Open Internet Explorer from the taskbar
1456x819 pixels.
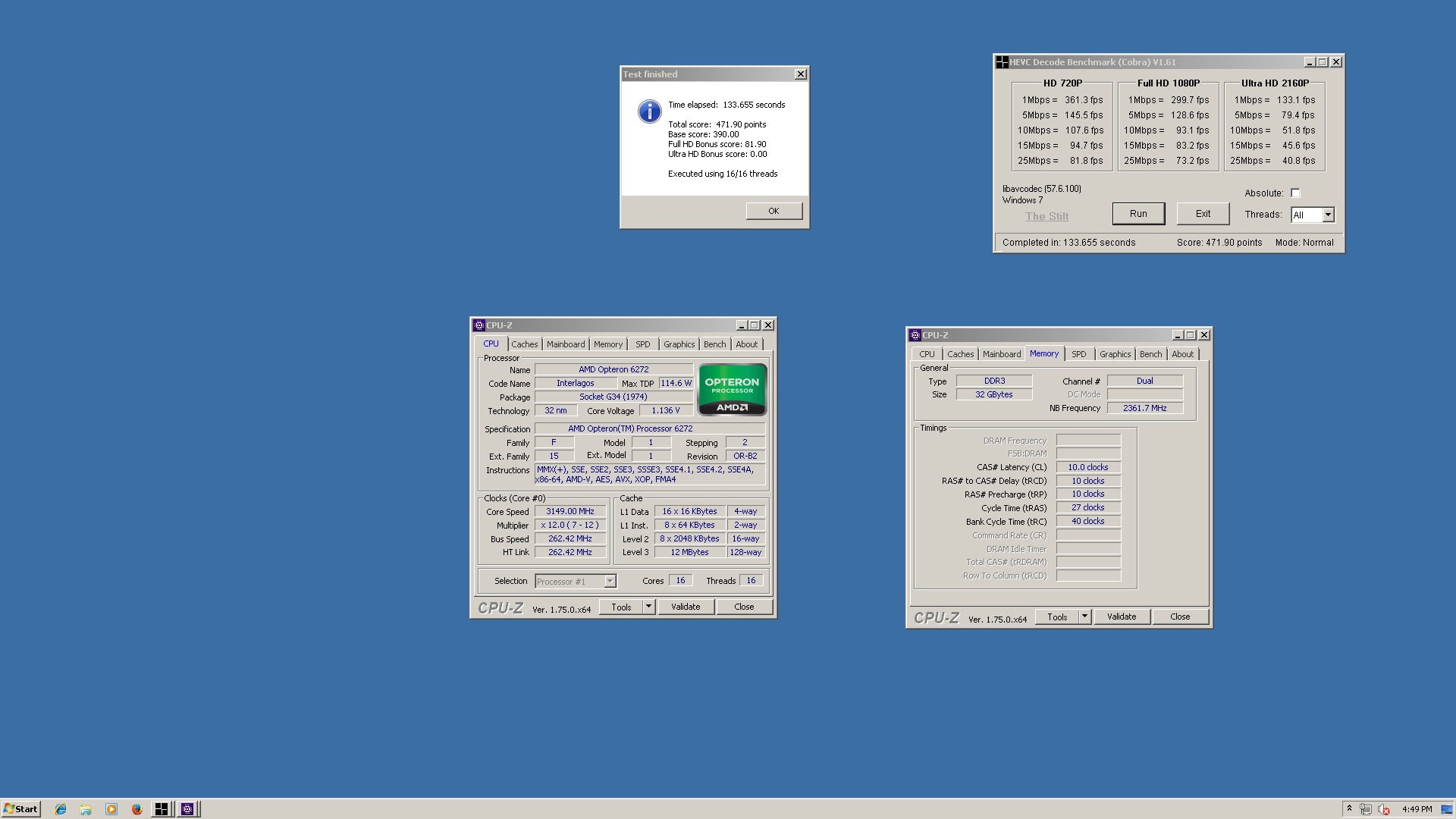point(61,809)
